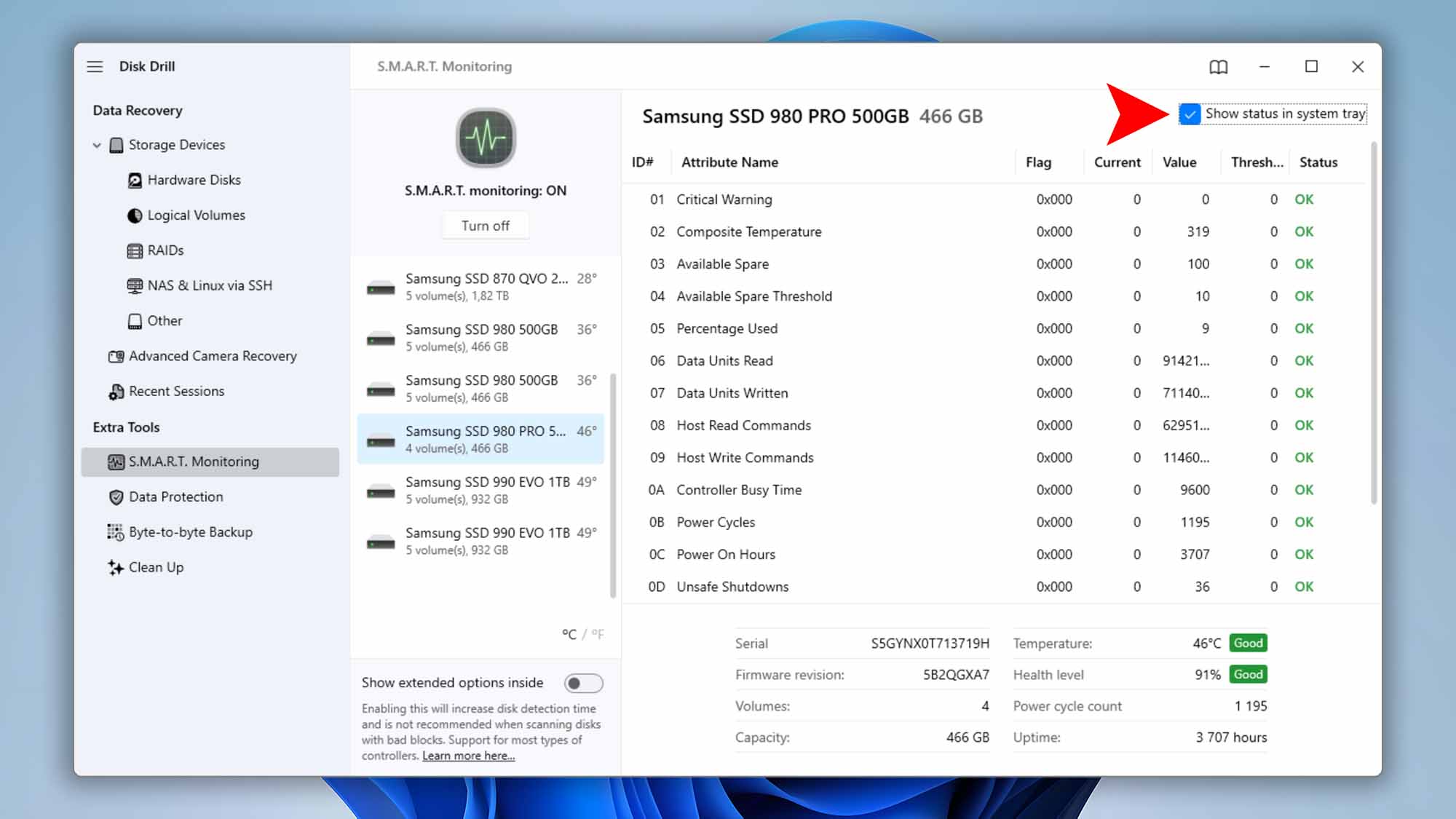The image size is (1456, 819).
Task: Collapse the Storage Devices tree
Action: pyautogui.click(x=95, y=144)
